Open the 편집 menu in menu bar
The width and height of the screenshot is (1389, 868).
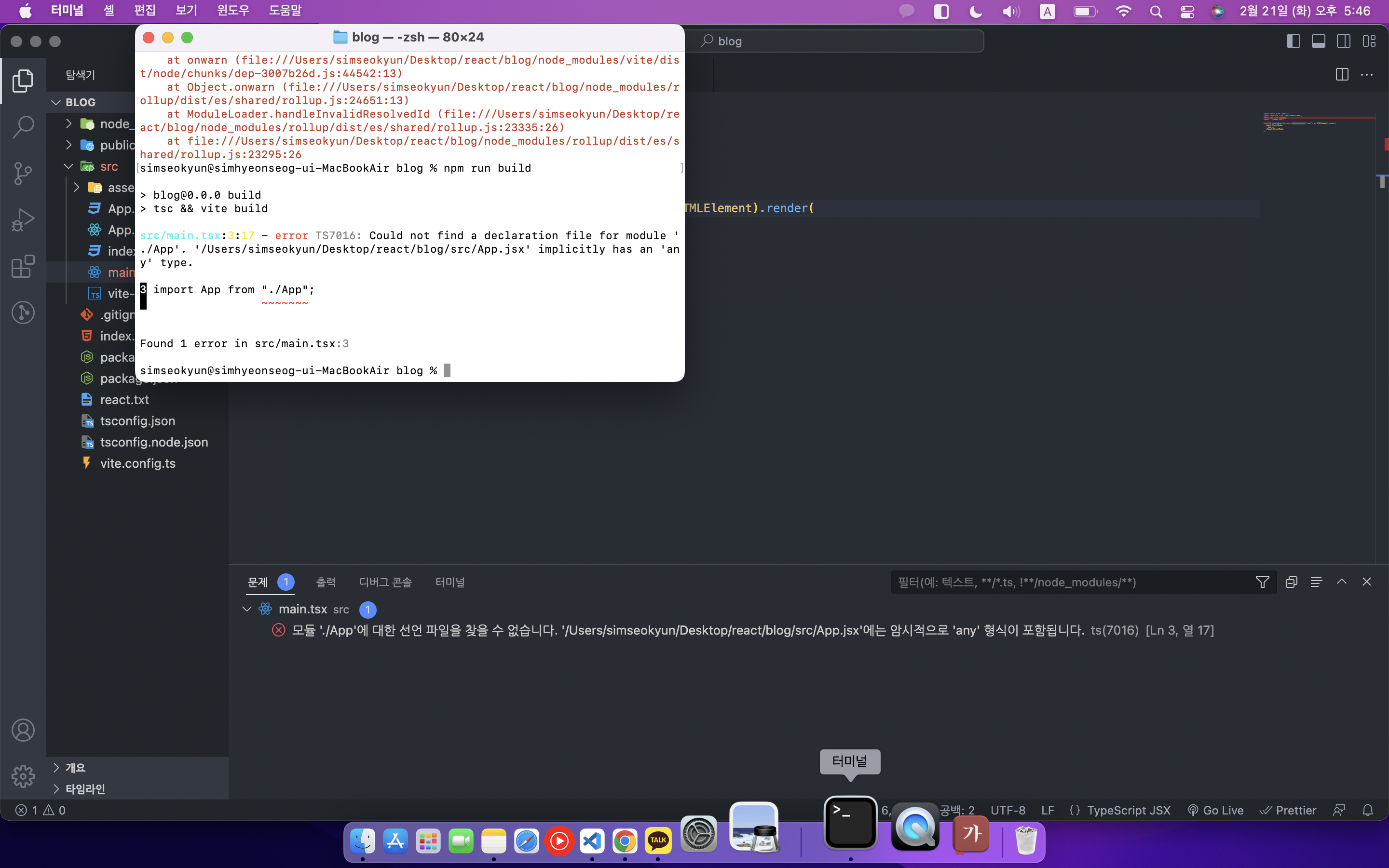pos(145,11)
